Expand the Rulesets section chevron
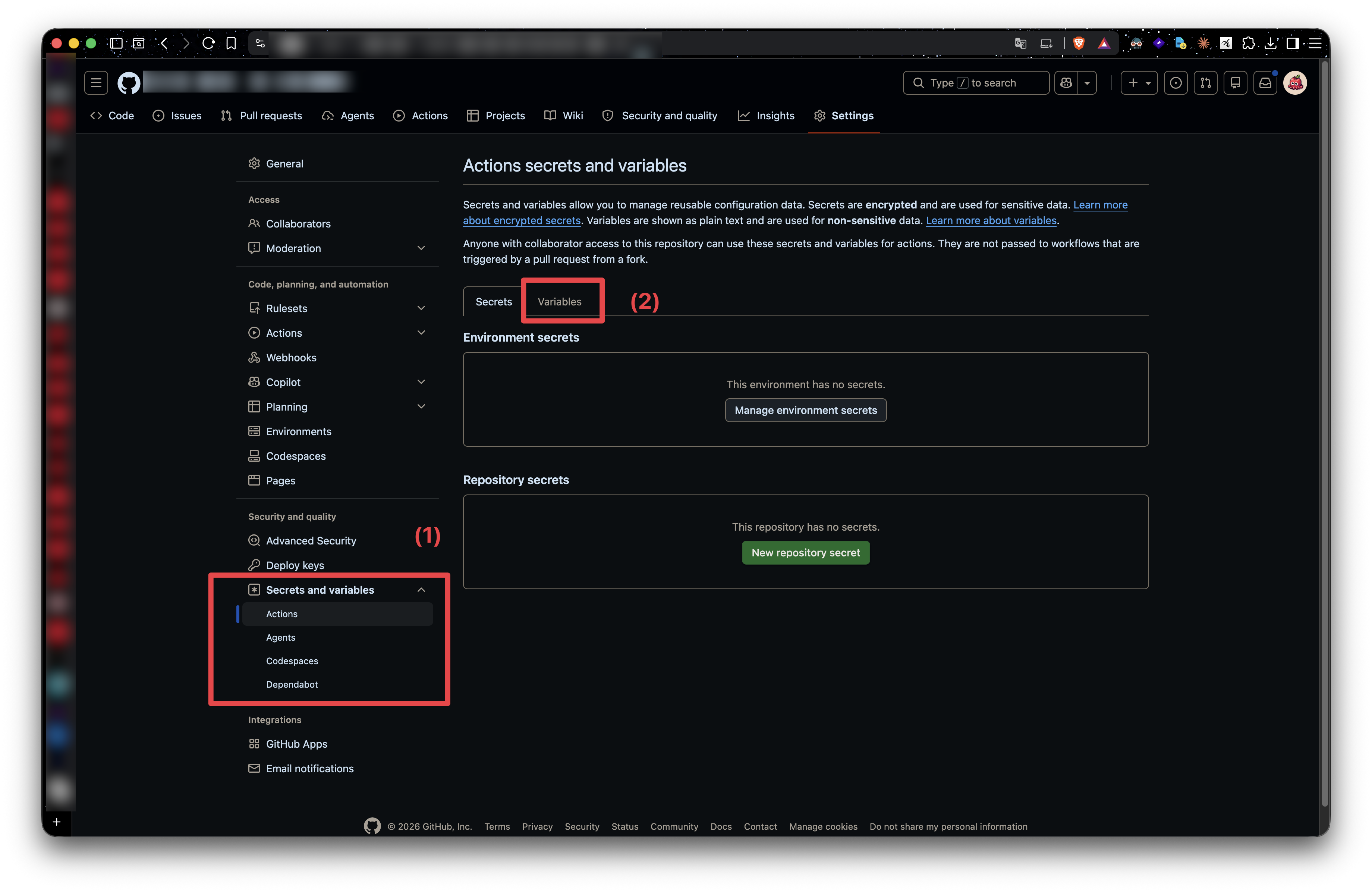1372x892 pixels. click(x=421, y=308)
